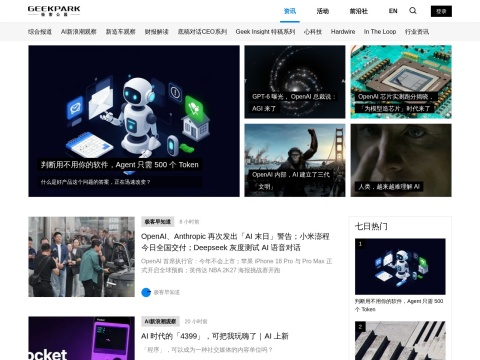Open GPT-6 曝光 galaxy card
480x360 pixels.
[295, 82]
